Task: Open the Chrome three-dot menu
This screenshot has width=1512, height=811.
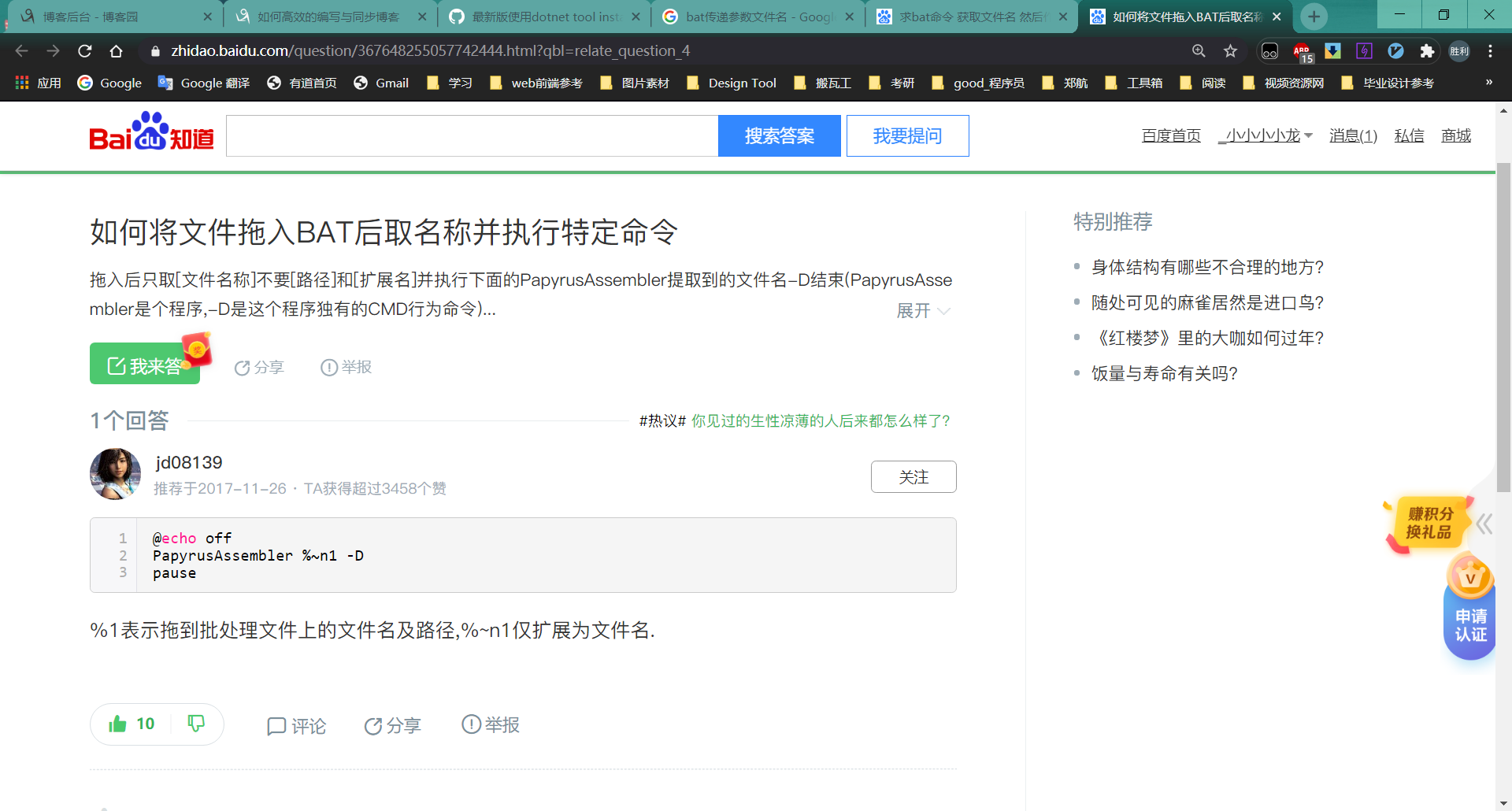Action: [x=1490, y=51]
